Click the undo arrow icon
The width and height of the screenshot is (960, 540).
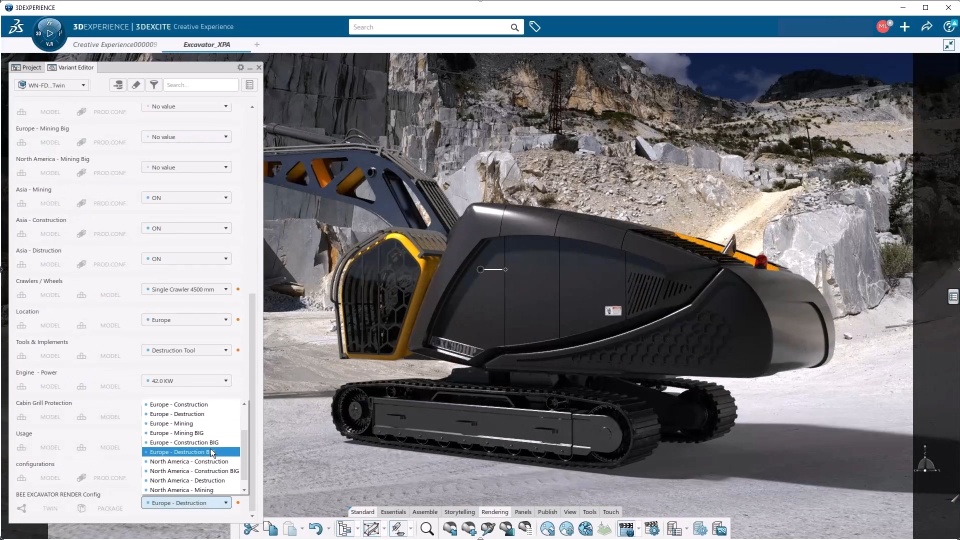[x=315, y=529]
